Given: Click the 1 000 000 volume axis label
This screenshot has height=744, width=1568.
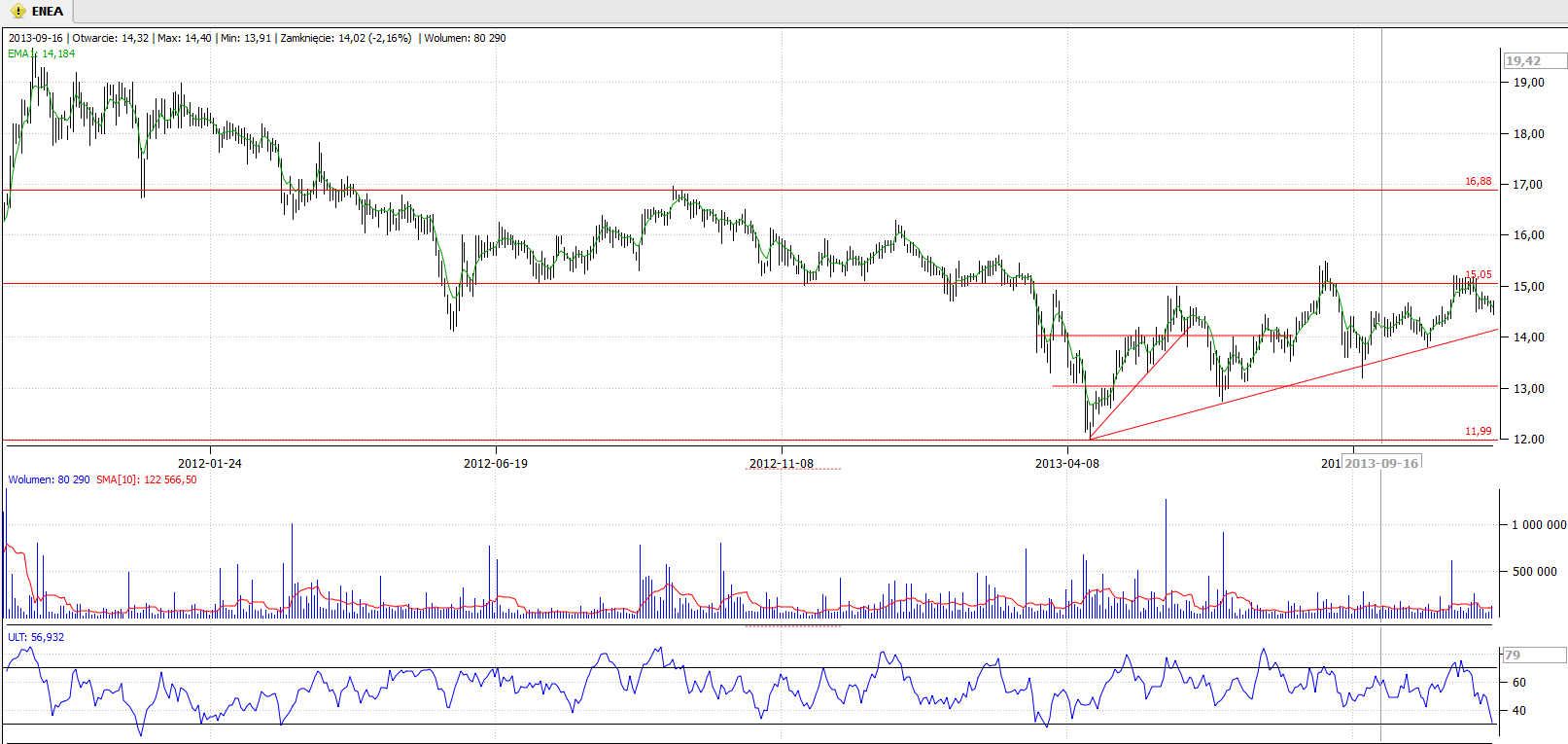Looking at the screenshot, I should [x=1539, y=524].
